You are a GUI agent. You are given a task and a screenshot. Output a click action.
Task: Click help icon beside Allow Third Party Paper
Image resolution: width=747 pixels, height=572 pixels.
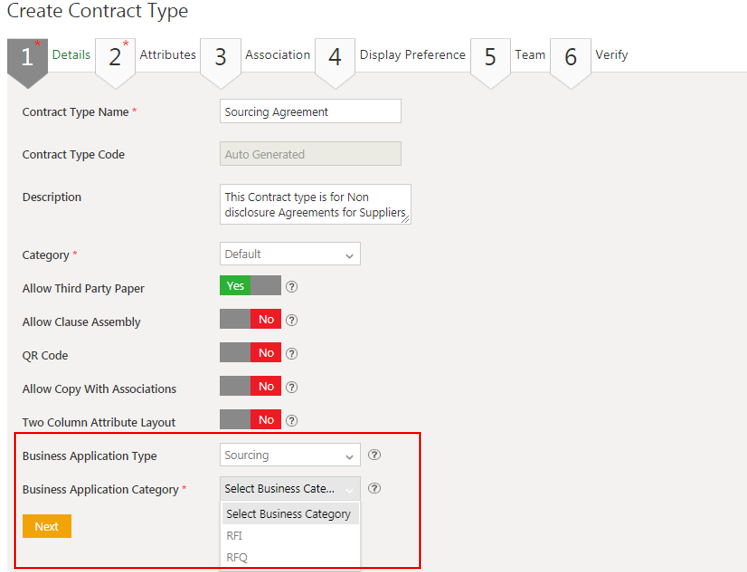292,287
